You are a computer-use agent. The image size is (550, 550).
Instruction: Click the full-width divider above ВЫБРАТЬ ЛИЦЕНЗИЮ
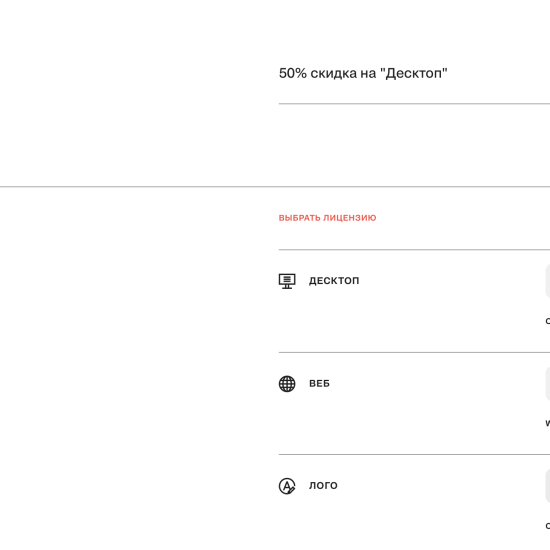275,187
